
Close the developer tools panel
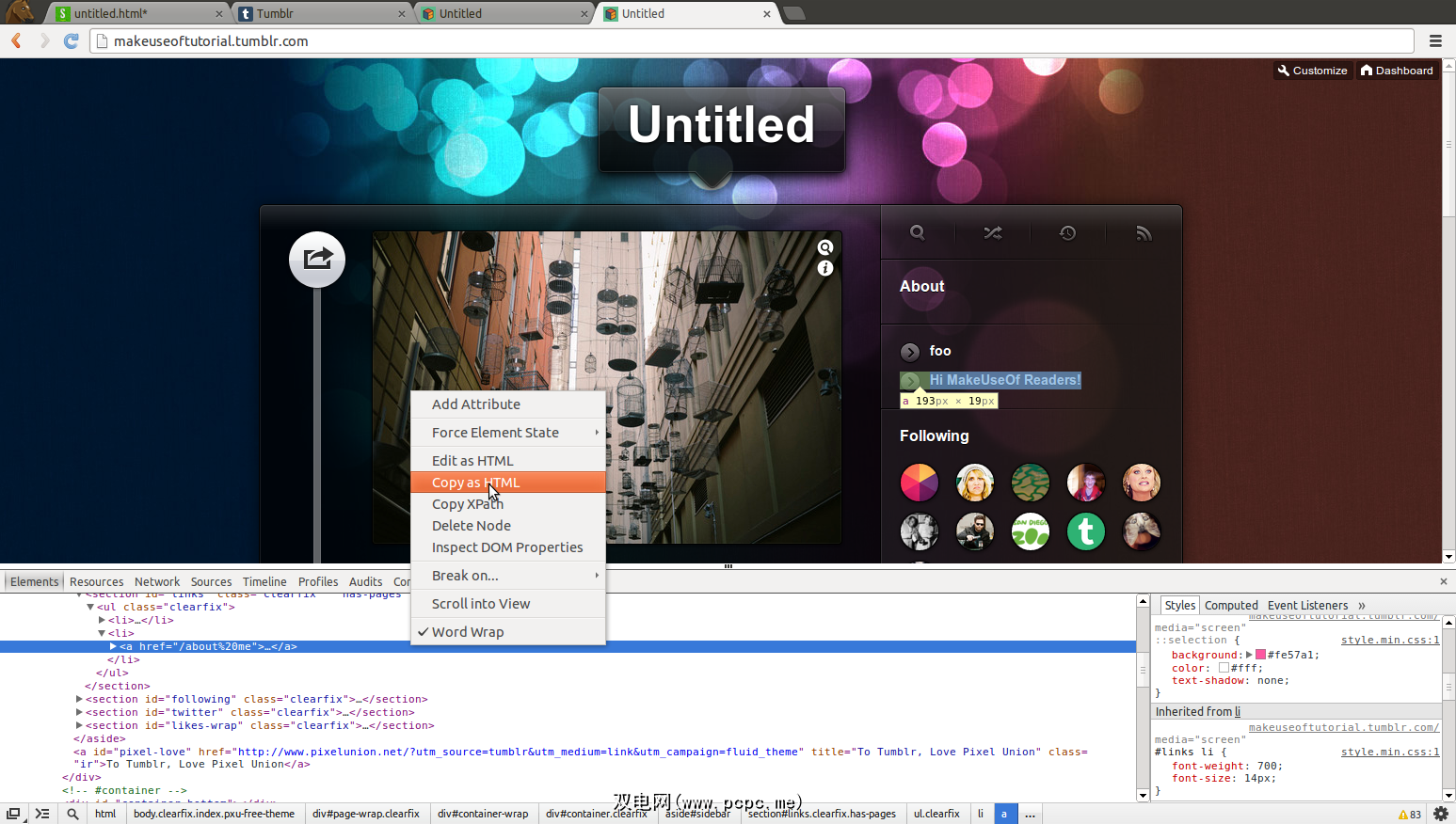tap(1444, 581)
